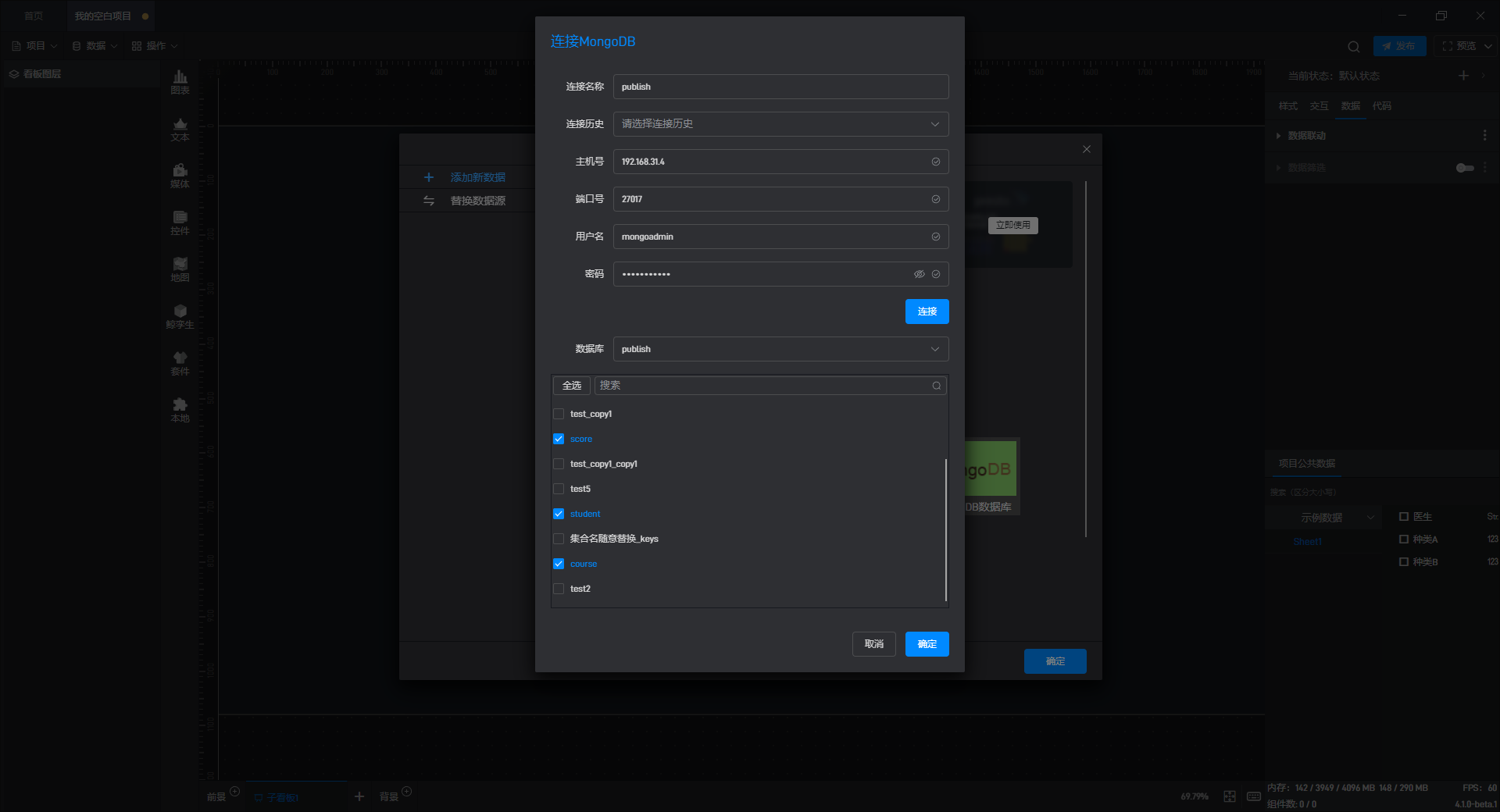This screenshot has width=1500, height=812.
Task: Open the 操作 menu dropdown
Action: [x=155, y=46]
